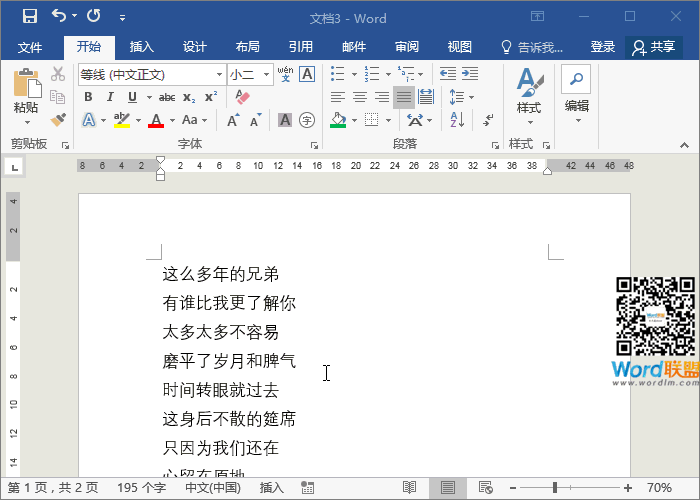Toggle superscript formatting

pos(211,97)
